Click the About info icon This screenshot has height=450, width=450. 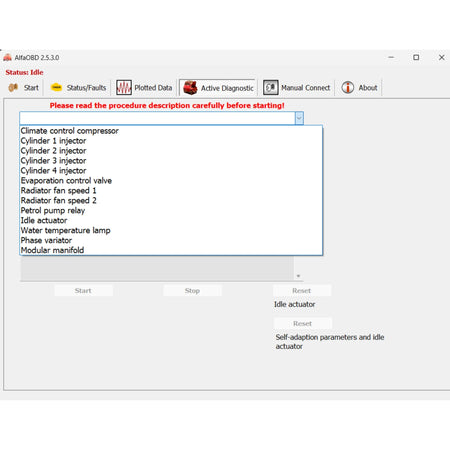[x=348, y=88]
